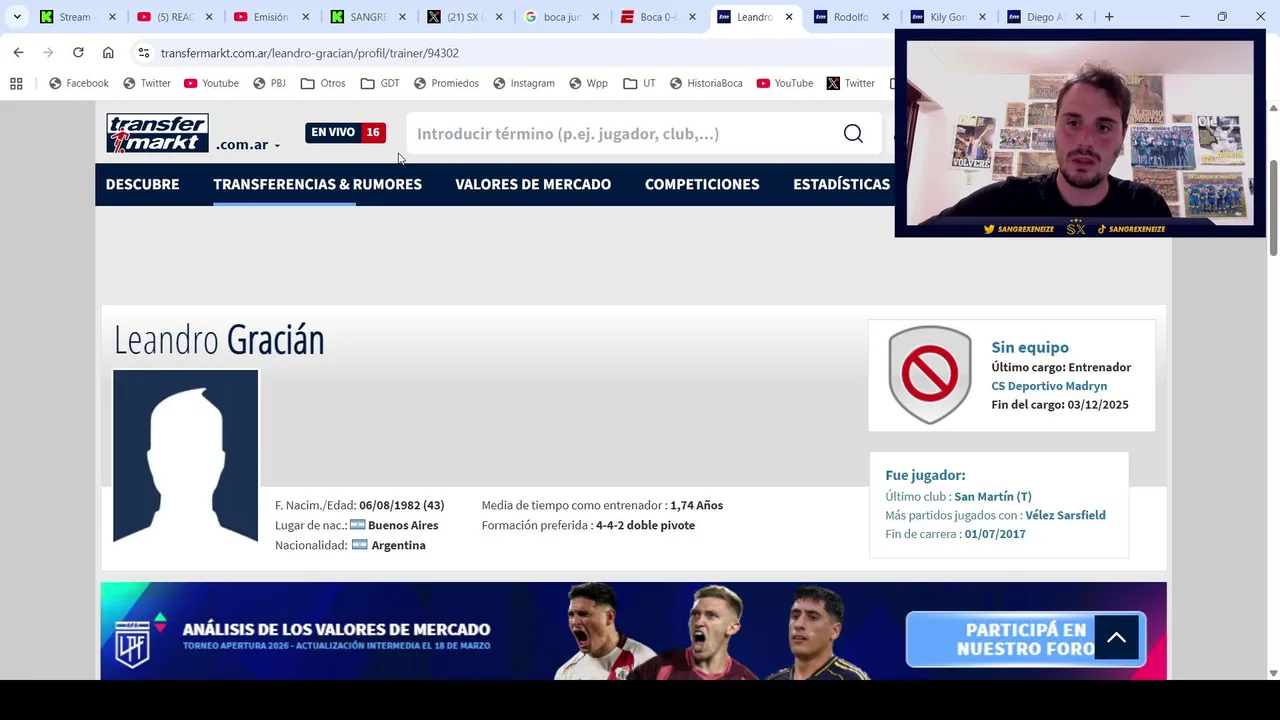1280x720 pixels.
Task: Click the Sin equipo heading link
Action: point(1030,347)
